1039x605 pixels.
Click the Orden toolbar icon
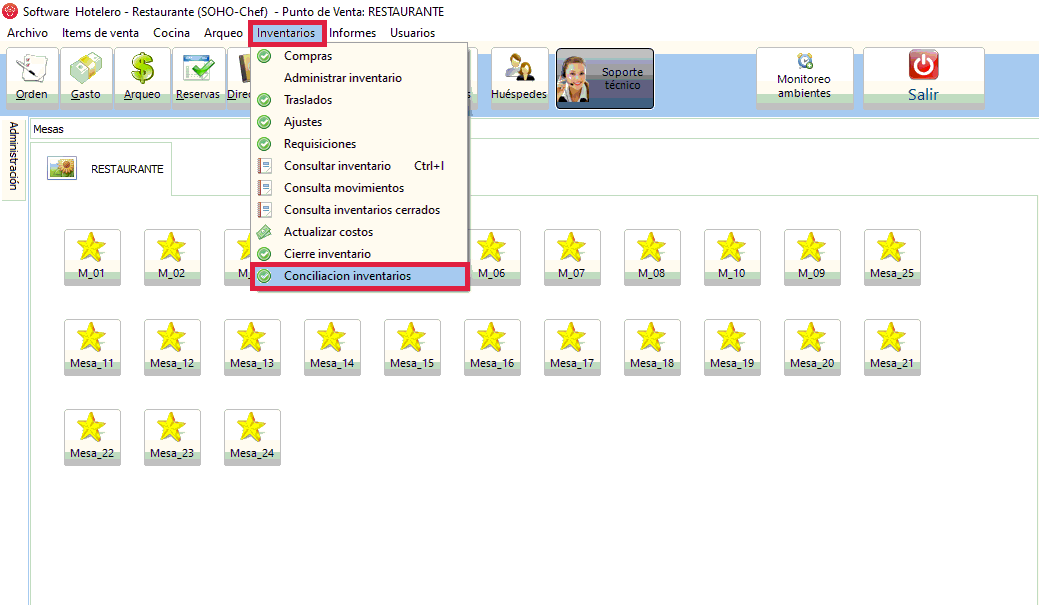coord(32,76)
